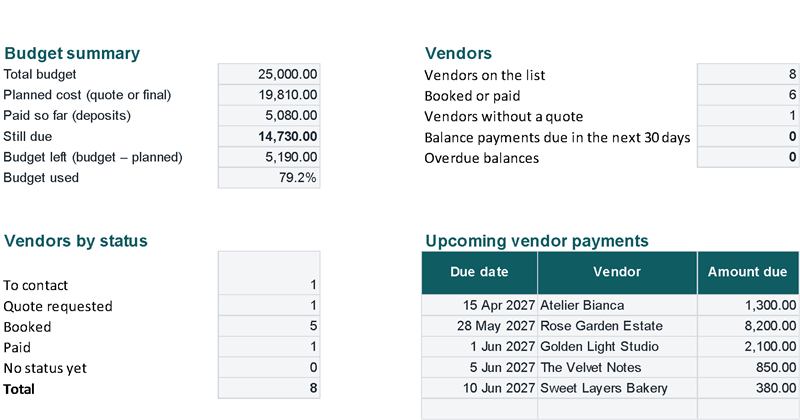Click the Vendor column header

pyautogui.click(x=617, y=273)
